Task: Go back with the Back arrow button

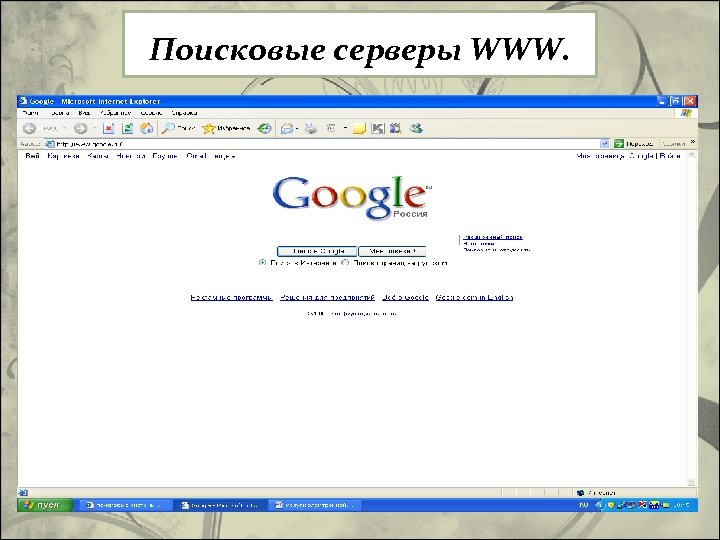Action: pyautogui.click(x=29, y=129)
